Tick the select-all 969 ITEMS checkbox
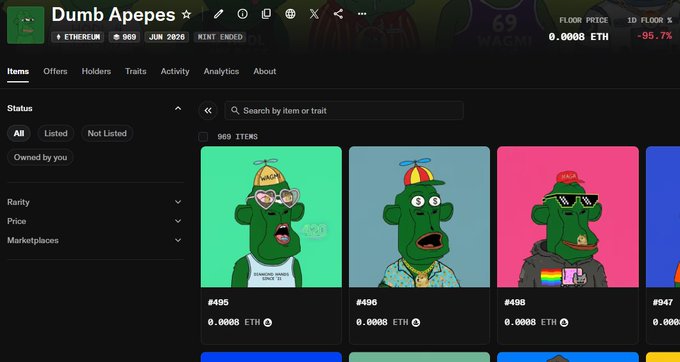Image resolution: width=680 pixels, height=362 pixels. 203,137
